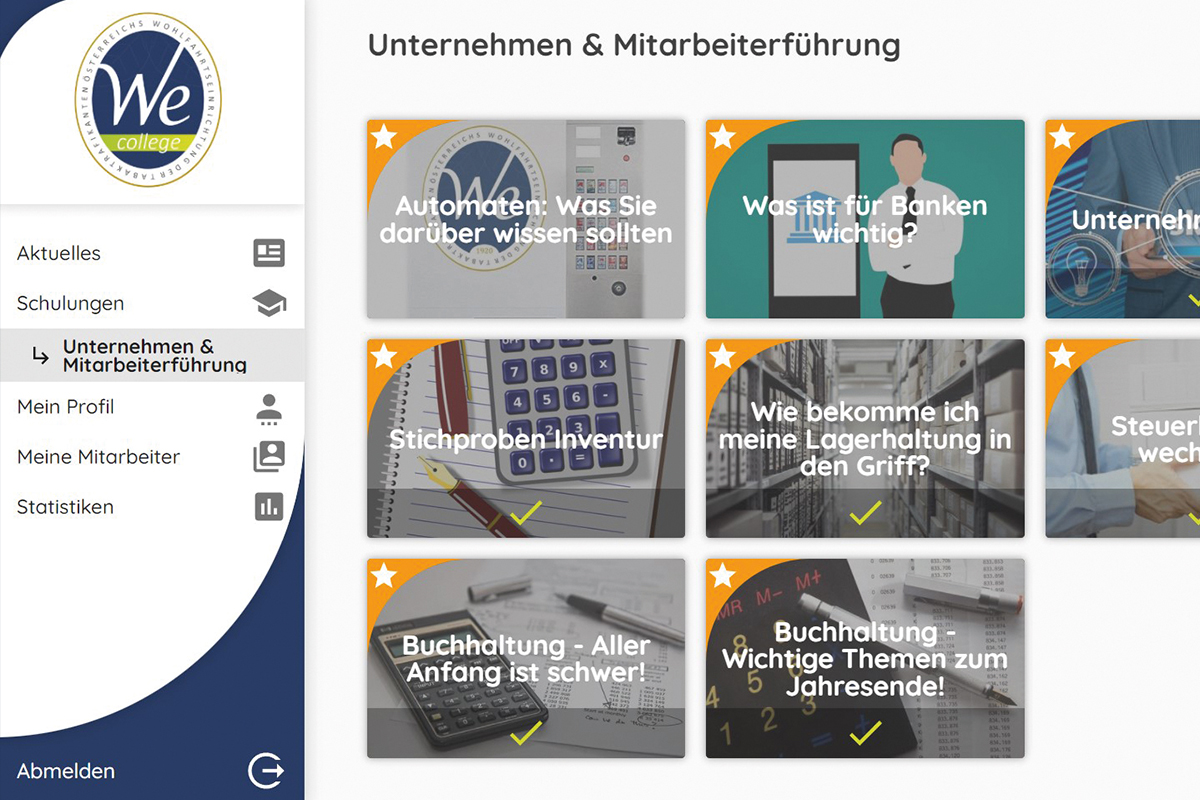This screenshot has width=1200, height=800.
Task: Click the star badge on the Banken card
Action: point(723,137)
